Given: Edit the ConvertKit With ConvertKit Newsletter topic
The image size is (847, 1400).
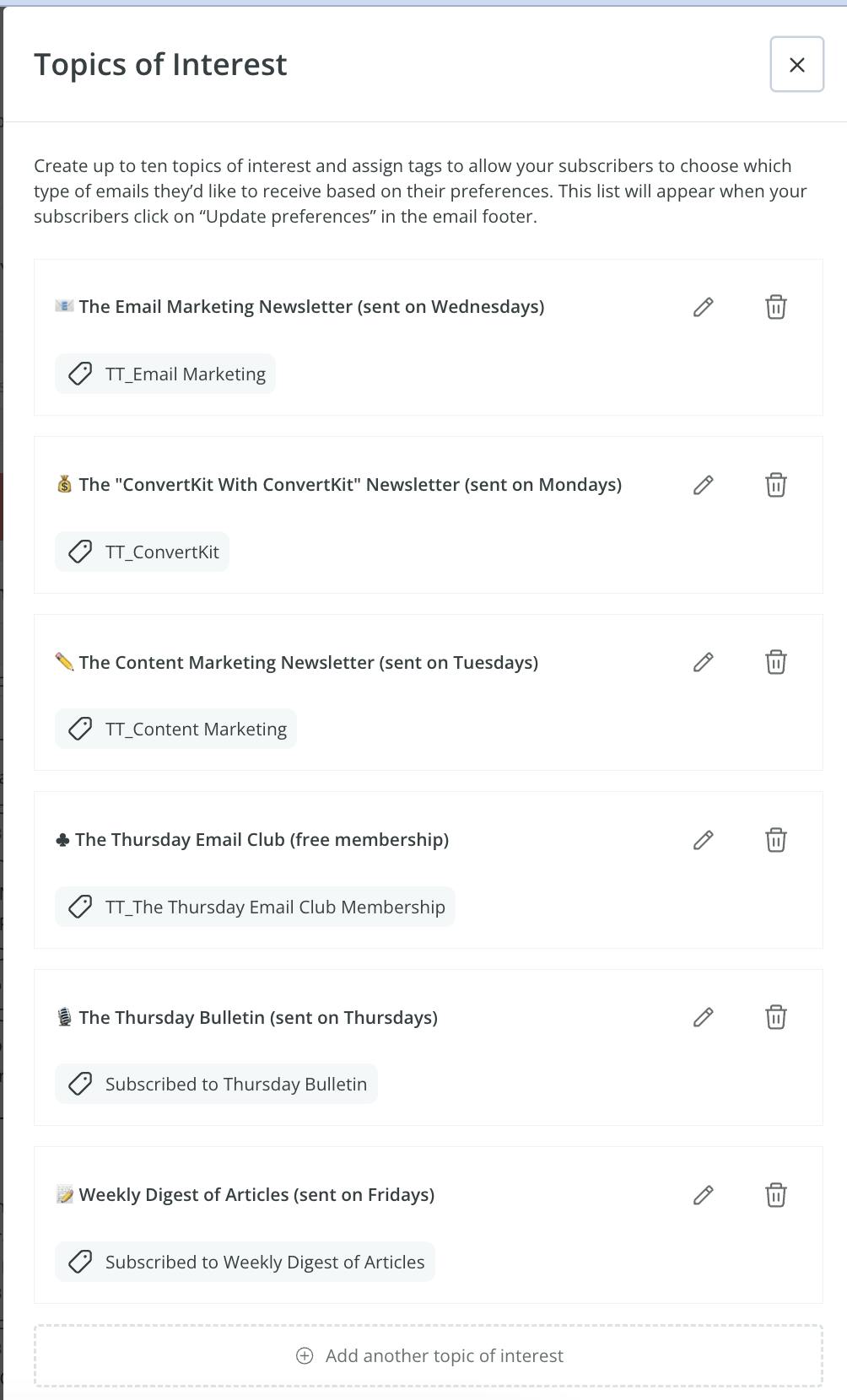Looking at the screenshot, I should [703, 485].
